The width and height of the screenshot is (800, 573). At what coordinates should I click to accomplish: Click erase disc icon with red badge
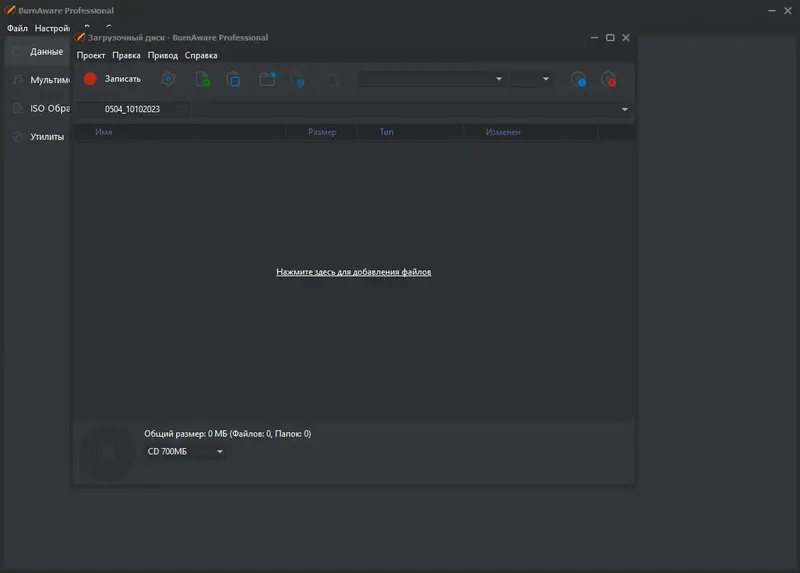608,79
